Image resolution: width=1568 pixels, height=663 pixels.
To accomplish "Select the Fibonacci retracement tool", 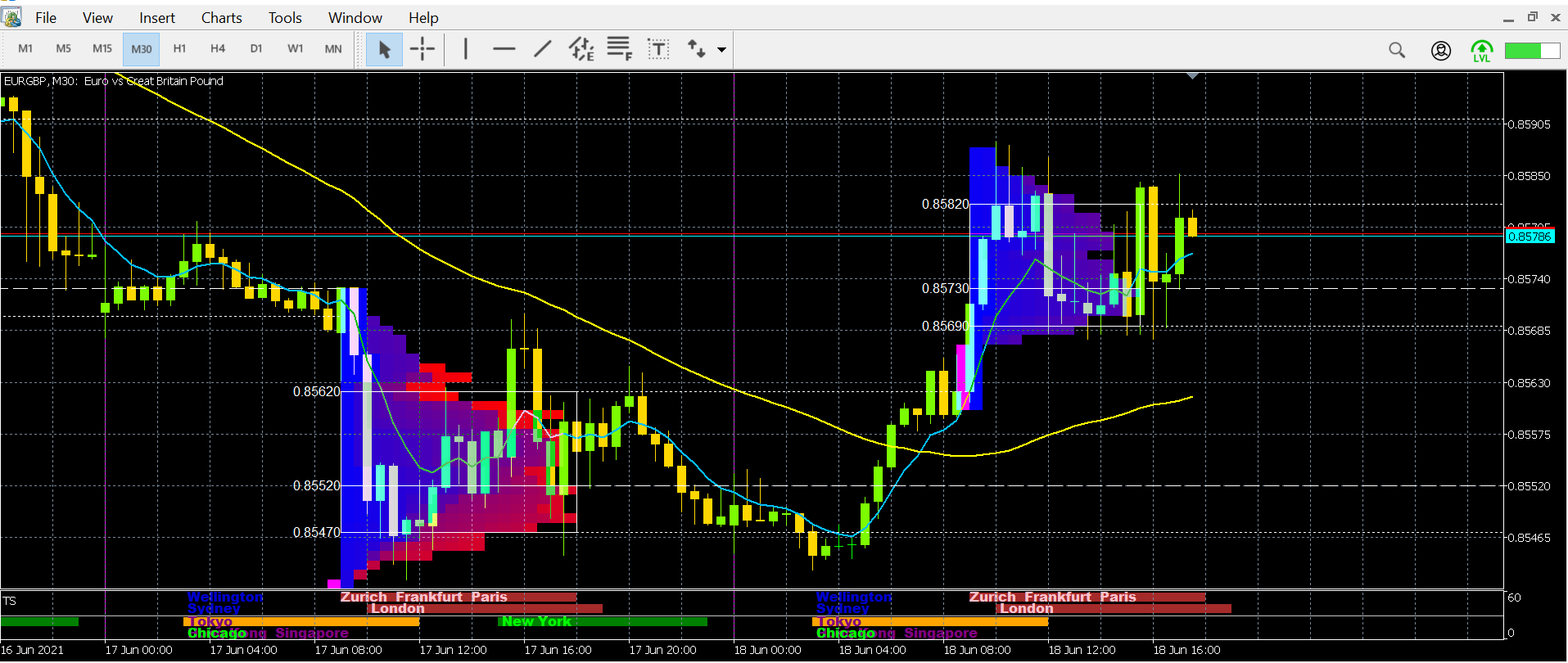I will coord(620,49).
